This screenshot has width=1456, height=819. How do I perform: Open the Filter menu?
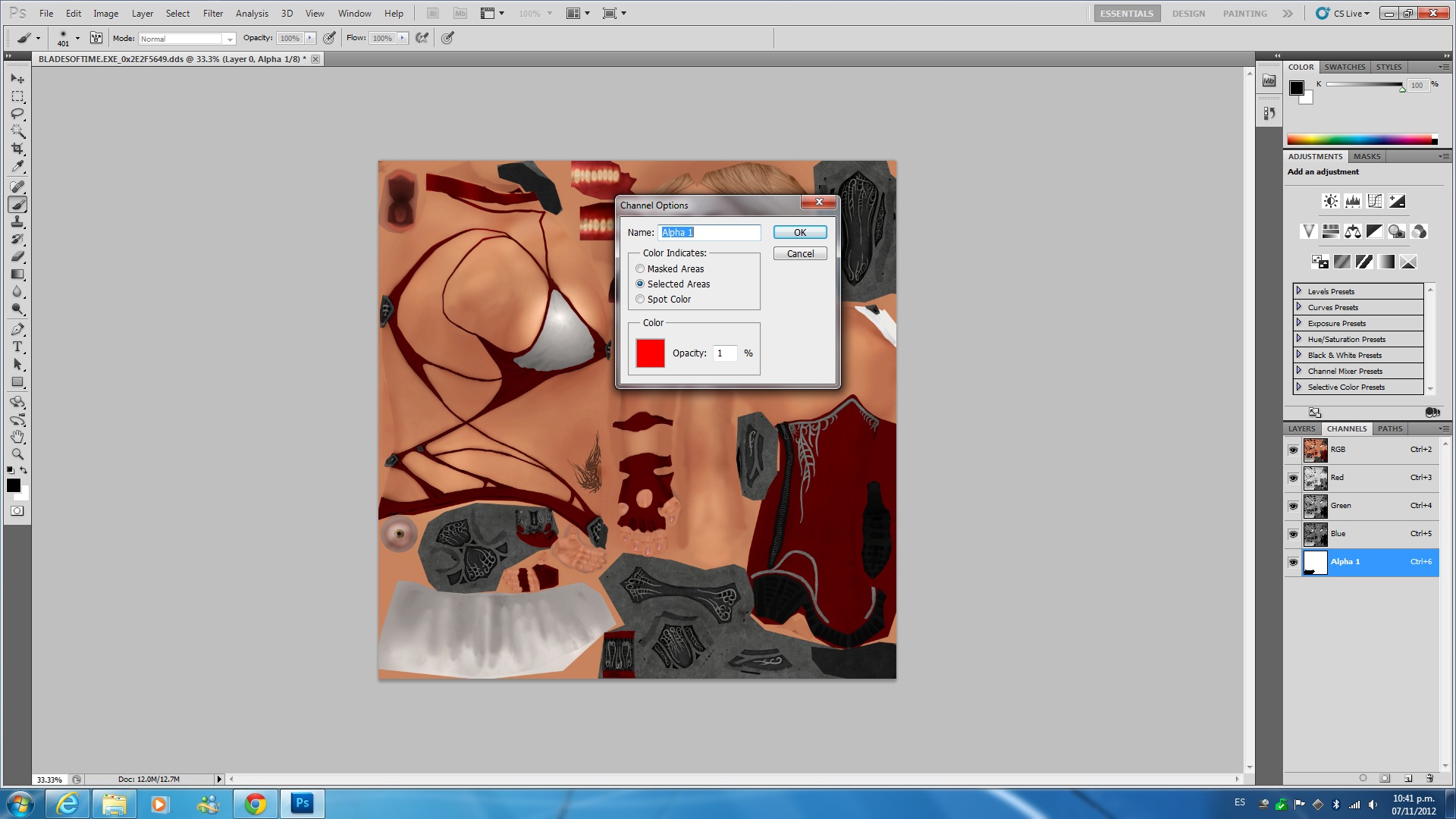click(213, 14)
